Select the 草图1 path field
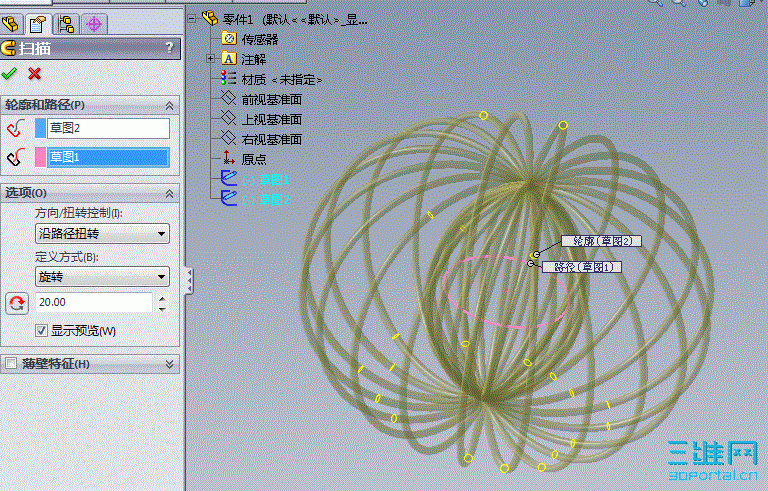768x491 pixels. 108,157
